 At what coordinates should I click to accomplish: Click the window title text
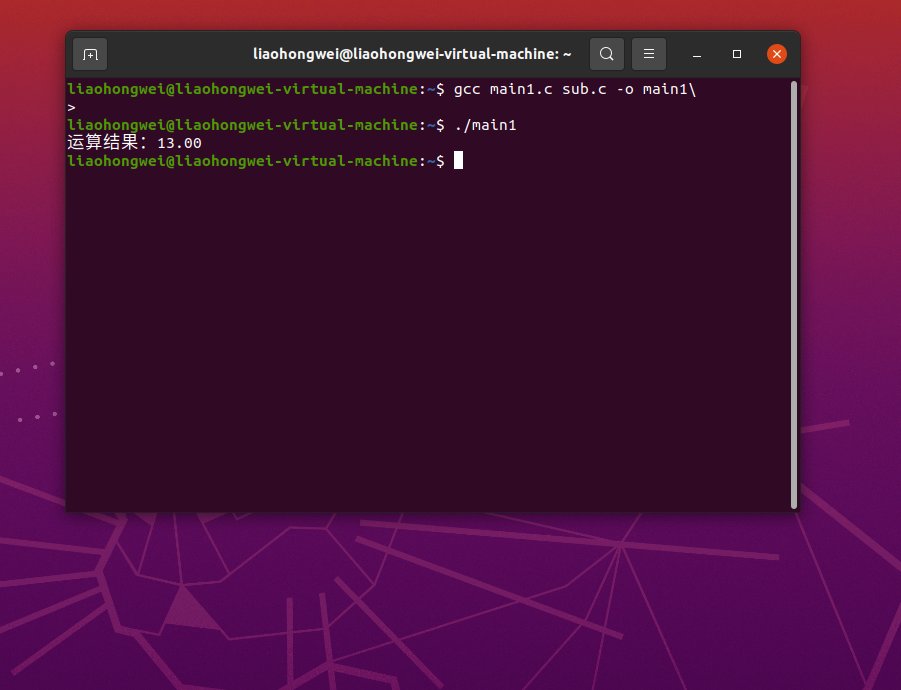[412, 54]
